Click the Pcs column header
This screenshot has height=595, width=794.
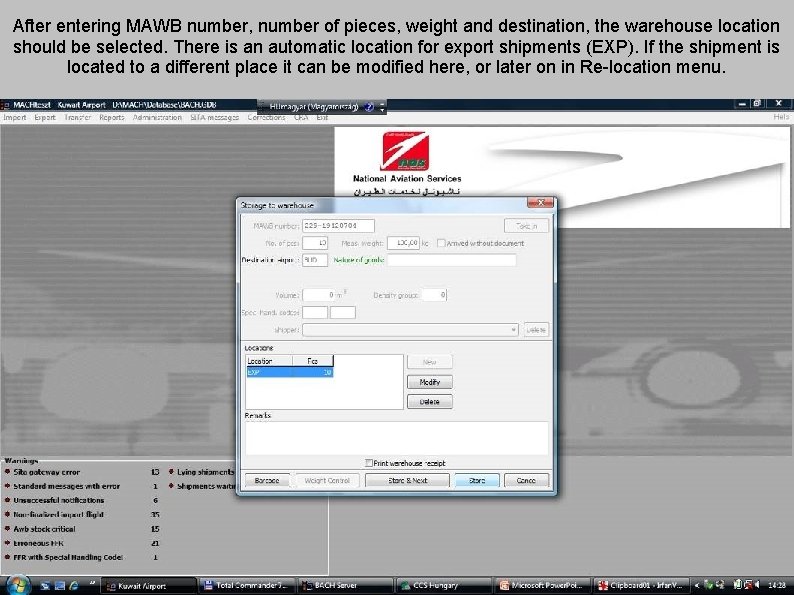[x=312, y=361]
